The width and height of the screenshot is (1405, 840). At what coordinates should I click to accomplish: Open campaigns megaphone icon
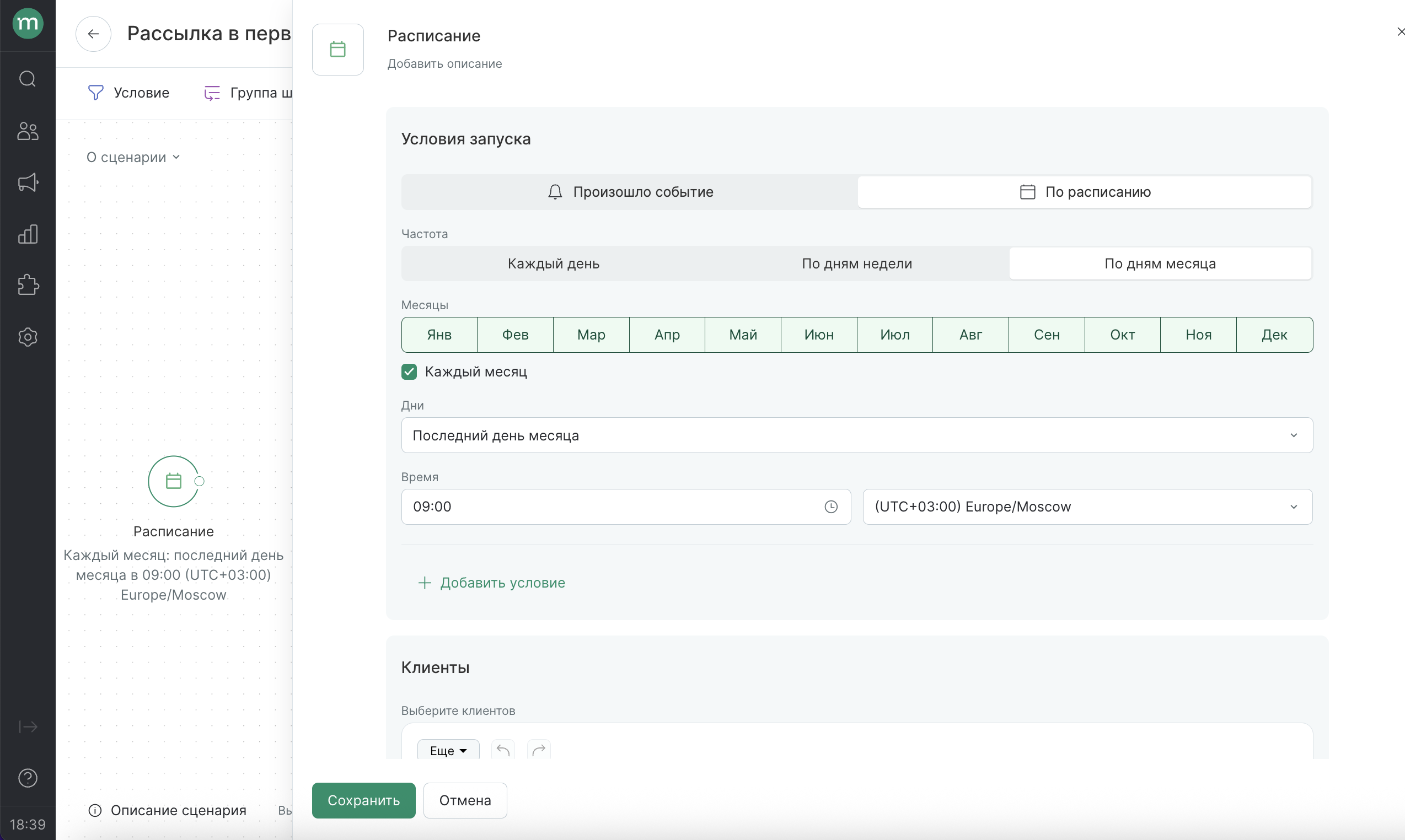[x=28, y=182]
